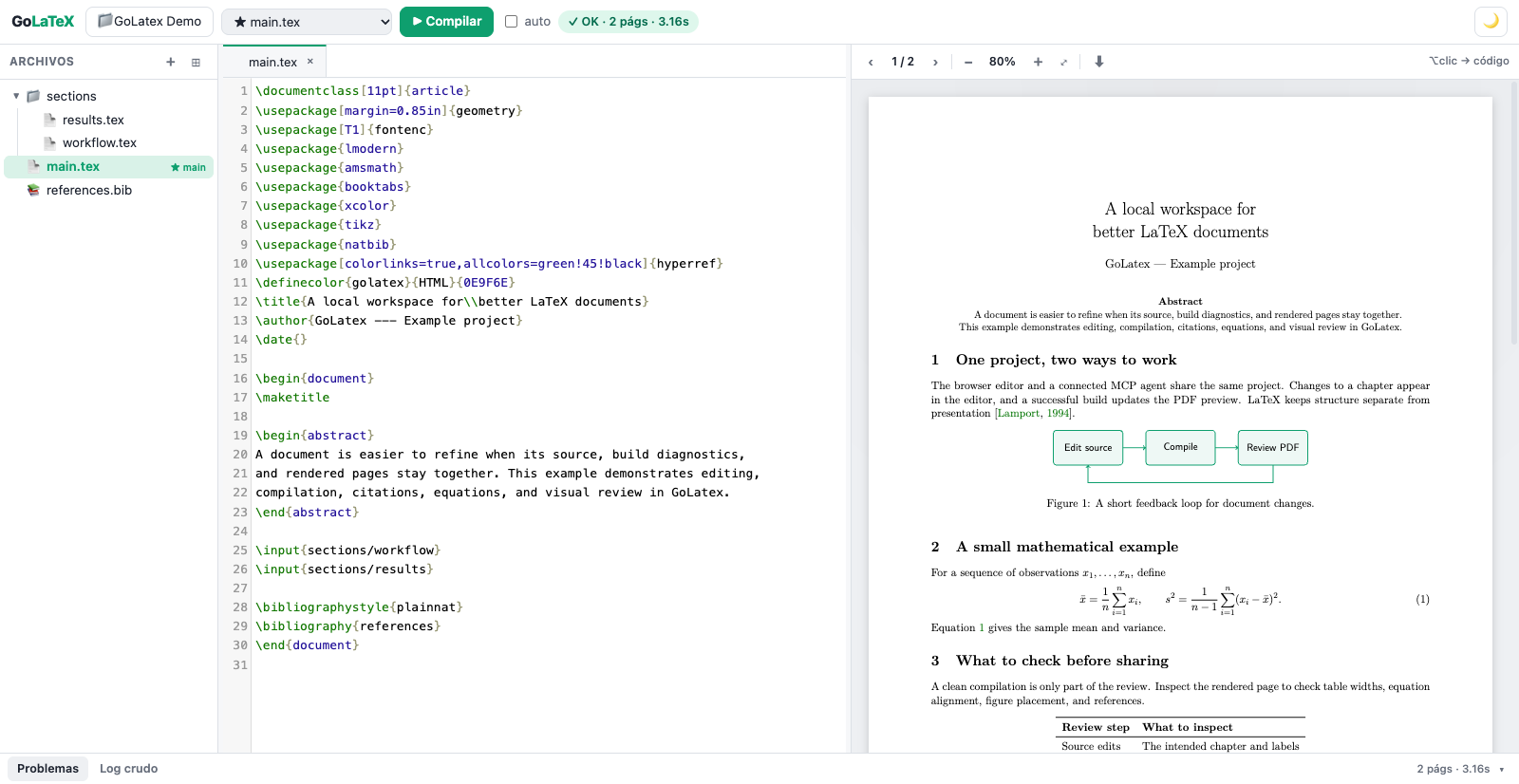Screen dimensions: 1519x784
Task: Go to the next PDF page
Action: (x=935, y=62)
